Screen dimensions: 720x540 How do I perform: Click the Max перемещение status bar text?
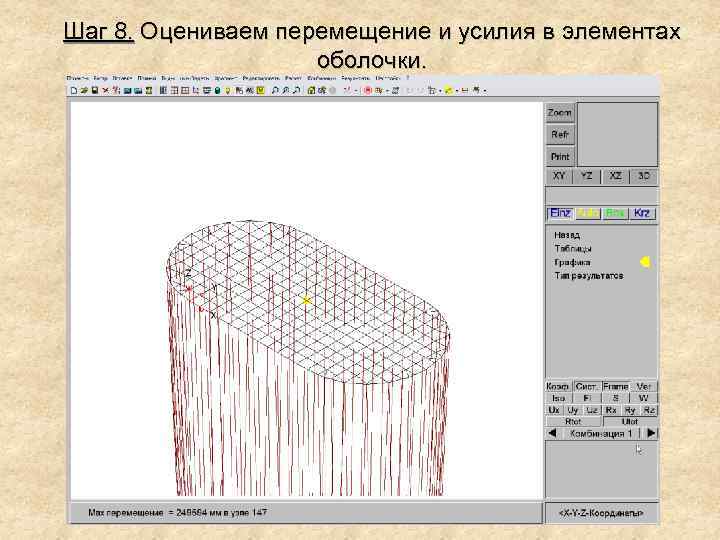point(177,512)
